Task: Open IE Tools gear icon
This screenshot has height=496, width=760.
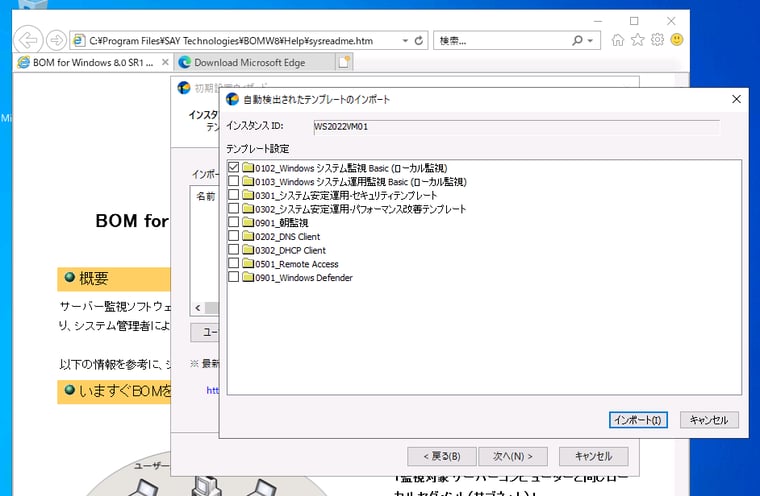Action: (657, 39)
